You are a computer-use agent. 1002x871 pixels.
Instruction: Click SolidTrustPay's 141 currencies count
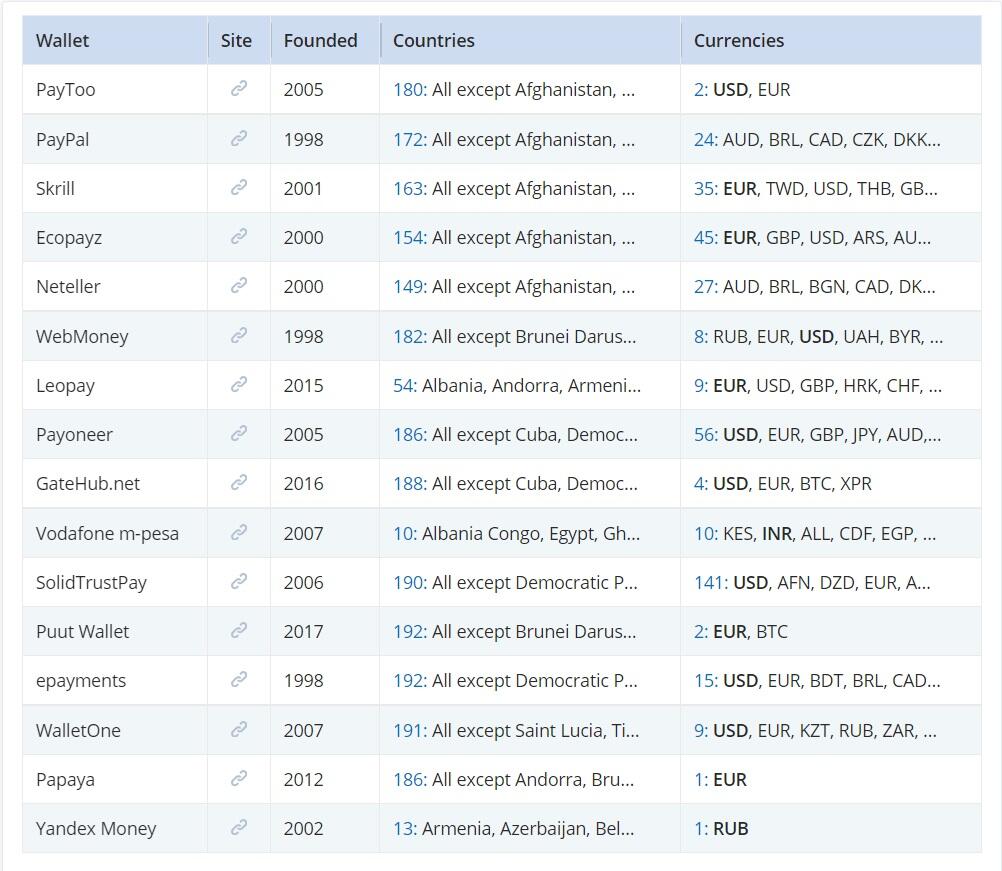[x=711, y=583]
